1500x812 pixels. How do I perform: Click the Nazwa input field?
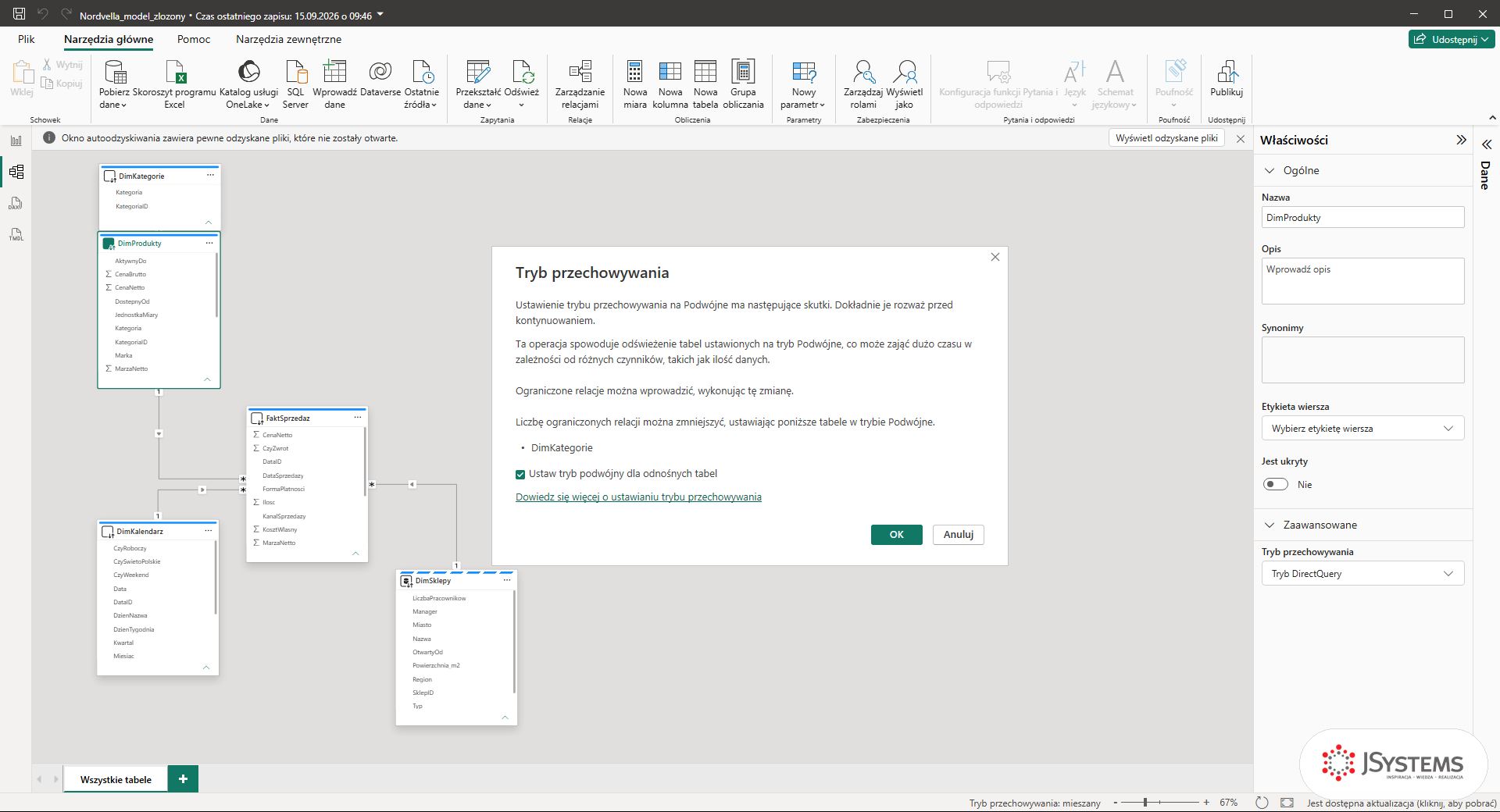pyautogui.click(x=1362, y=218)
